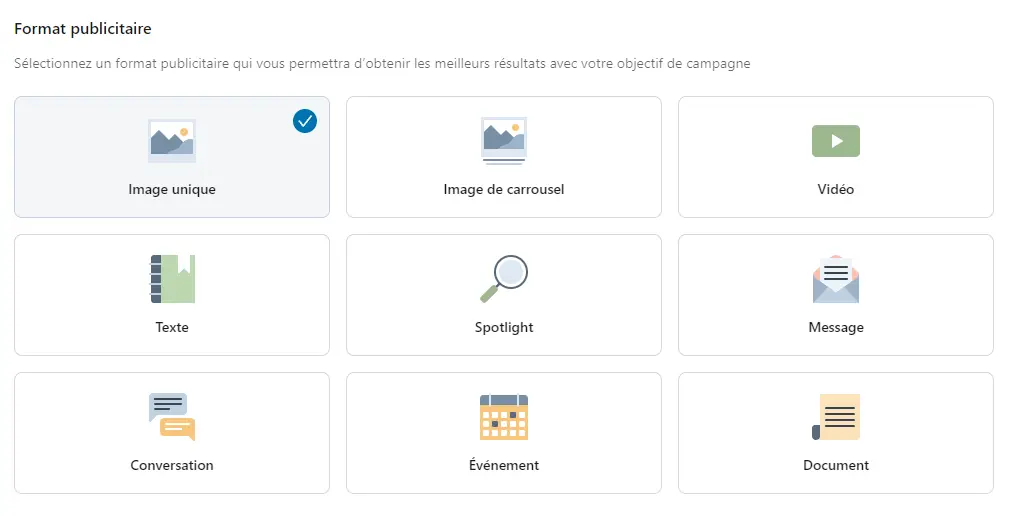Select the Image de carrousel label
The width and height of the screenshot is (1016, 516).
click(x=504, y=189)
